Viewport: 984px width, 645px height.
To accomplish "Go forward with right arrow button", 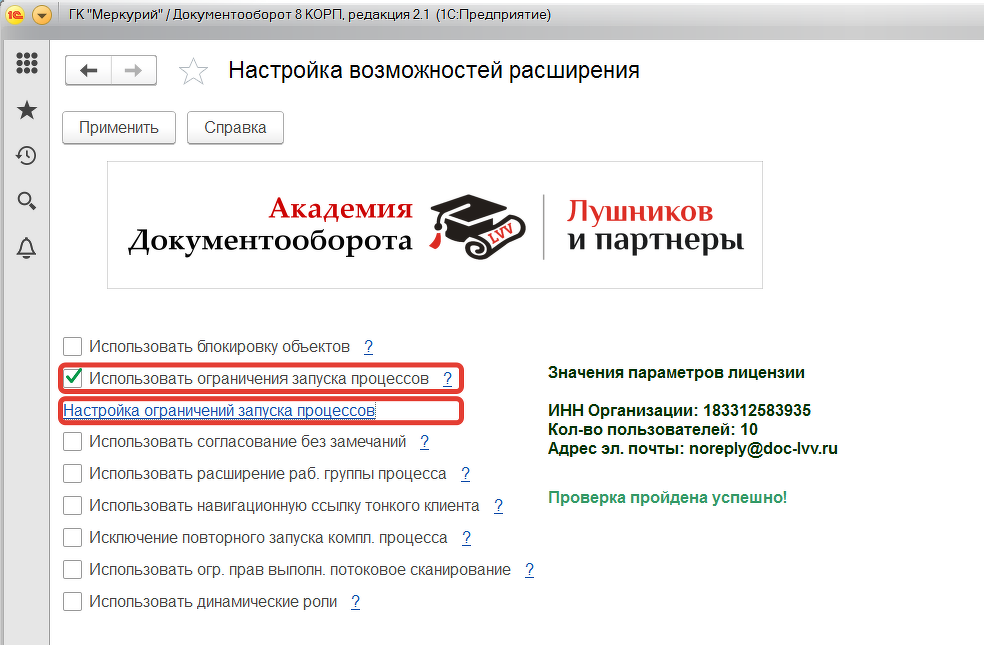I will point(134,70).
